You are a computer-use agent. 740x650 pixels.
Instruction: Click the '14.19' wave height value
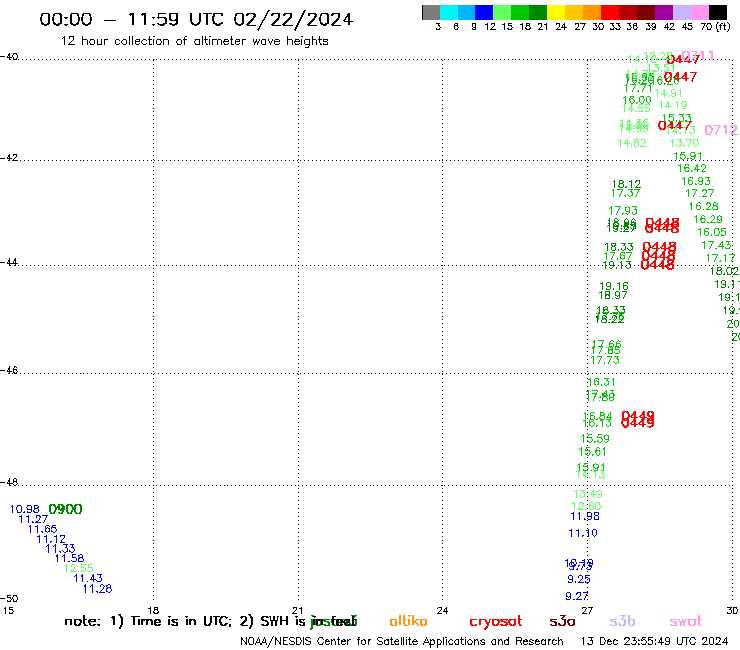tap(673, 105)
